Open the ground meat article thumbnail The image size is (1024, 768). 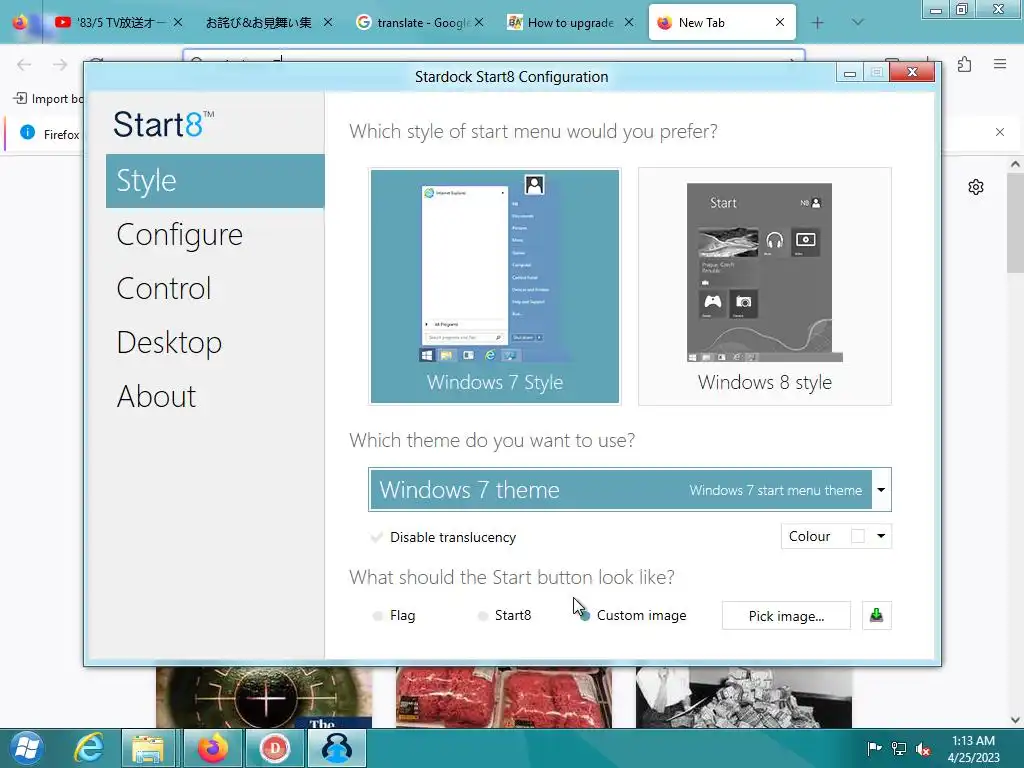(504, 697)
